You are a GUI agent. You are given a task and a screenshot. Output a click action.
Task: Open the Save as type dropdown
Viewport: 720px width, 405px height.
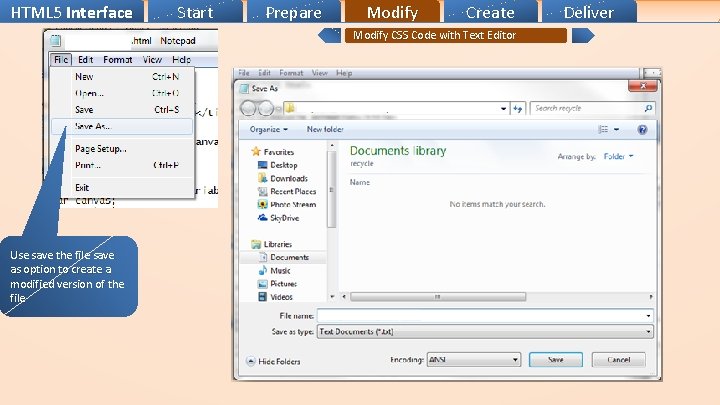click(485, 332)
